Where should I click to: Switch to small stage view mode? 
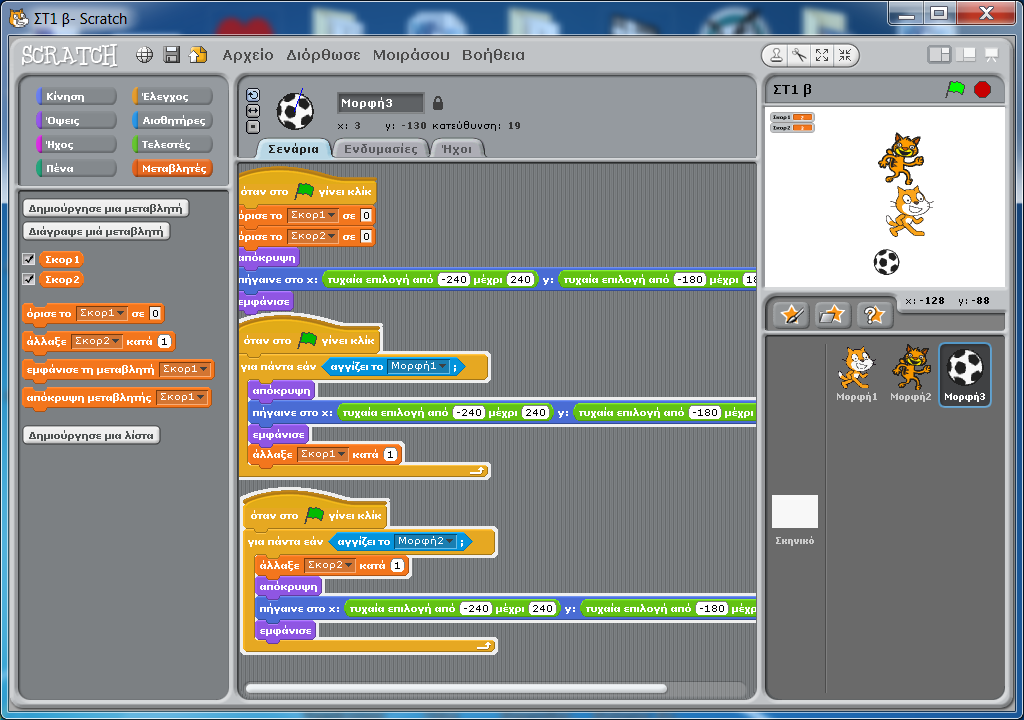(x=939, y=55)
